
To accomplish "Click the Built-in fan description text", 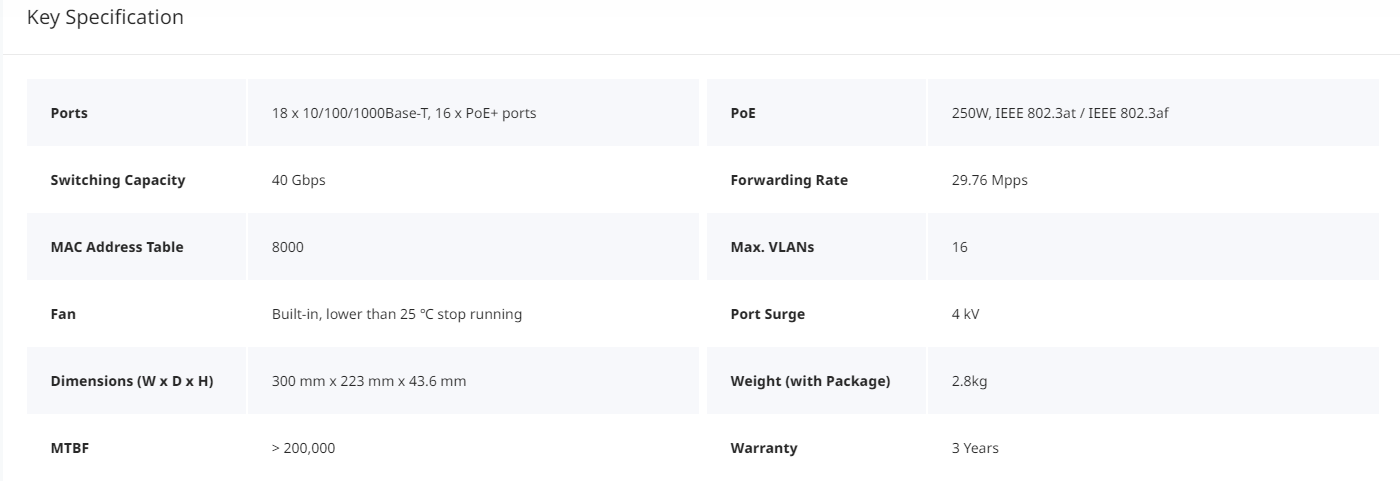I will (x=397, y=314).
